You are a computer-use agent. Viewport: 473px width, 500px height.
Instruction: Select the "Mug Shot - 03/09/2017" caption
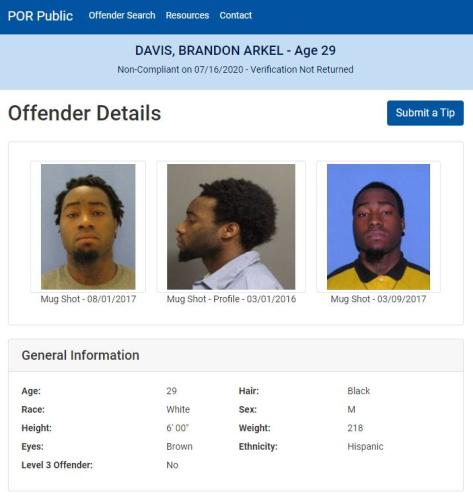coord(378,299)
